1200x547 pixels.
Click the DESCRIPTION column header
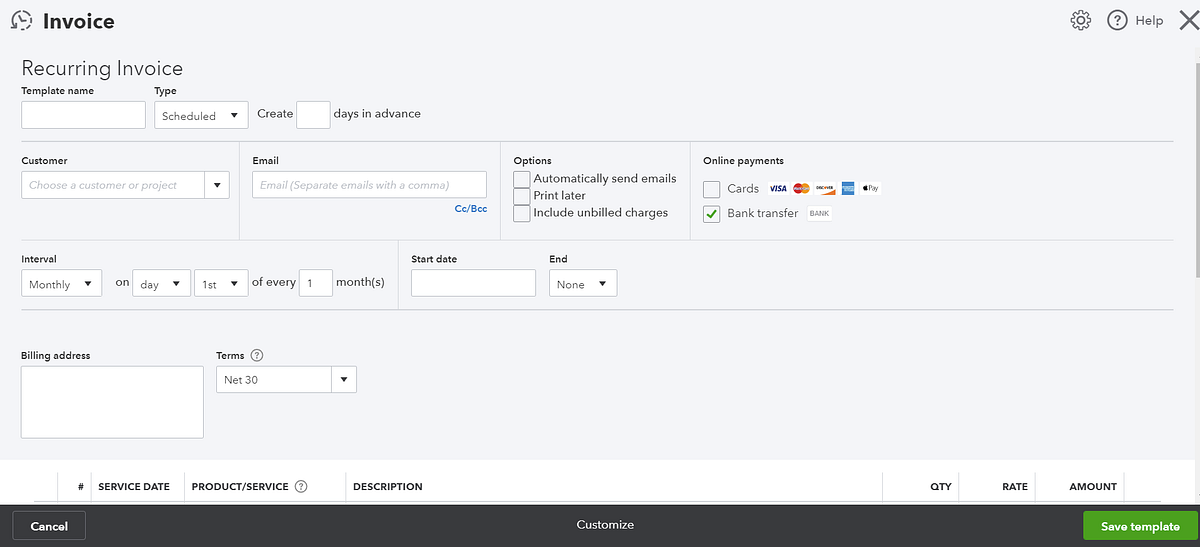tap(388, 487)
